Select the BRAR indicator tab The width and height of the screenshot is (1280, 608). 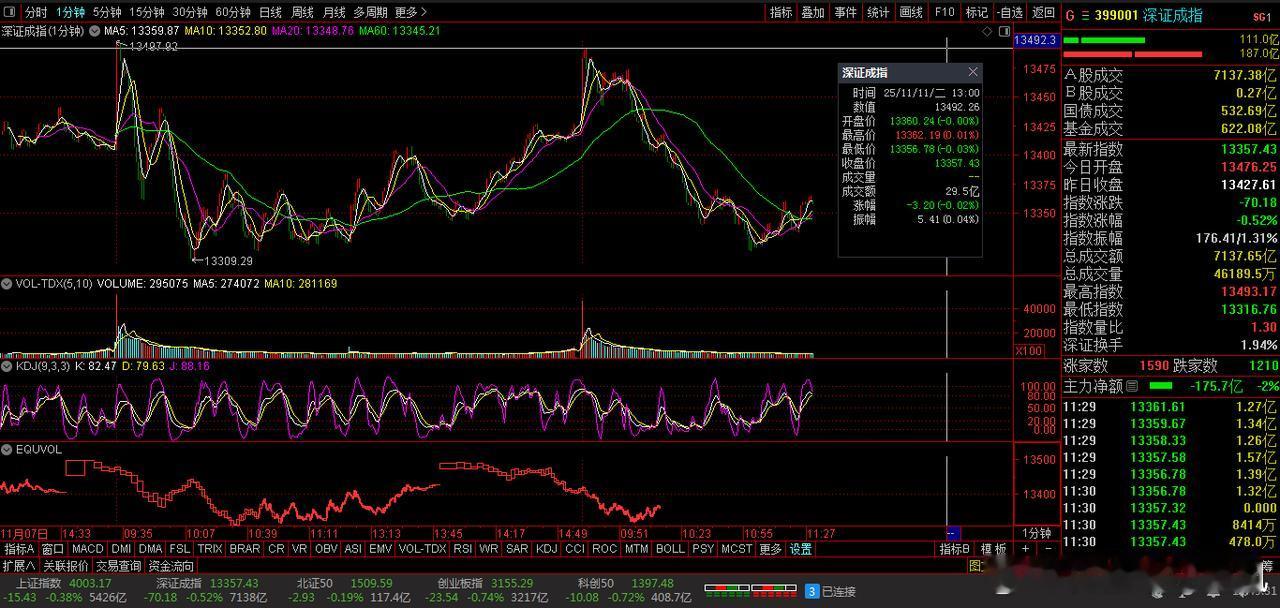244,549
